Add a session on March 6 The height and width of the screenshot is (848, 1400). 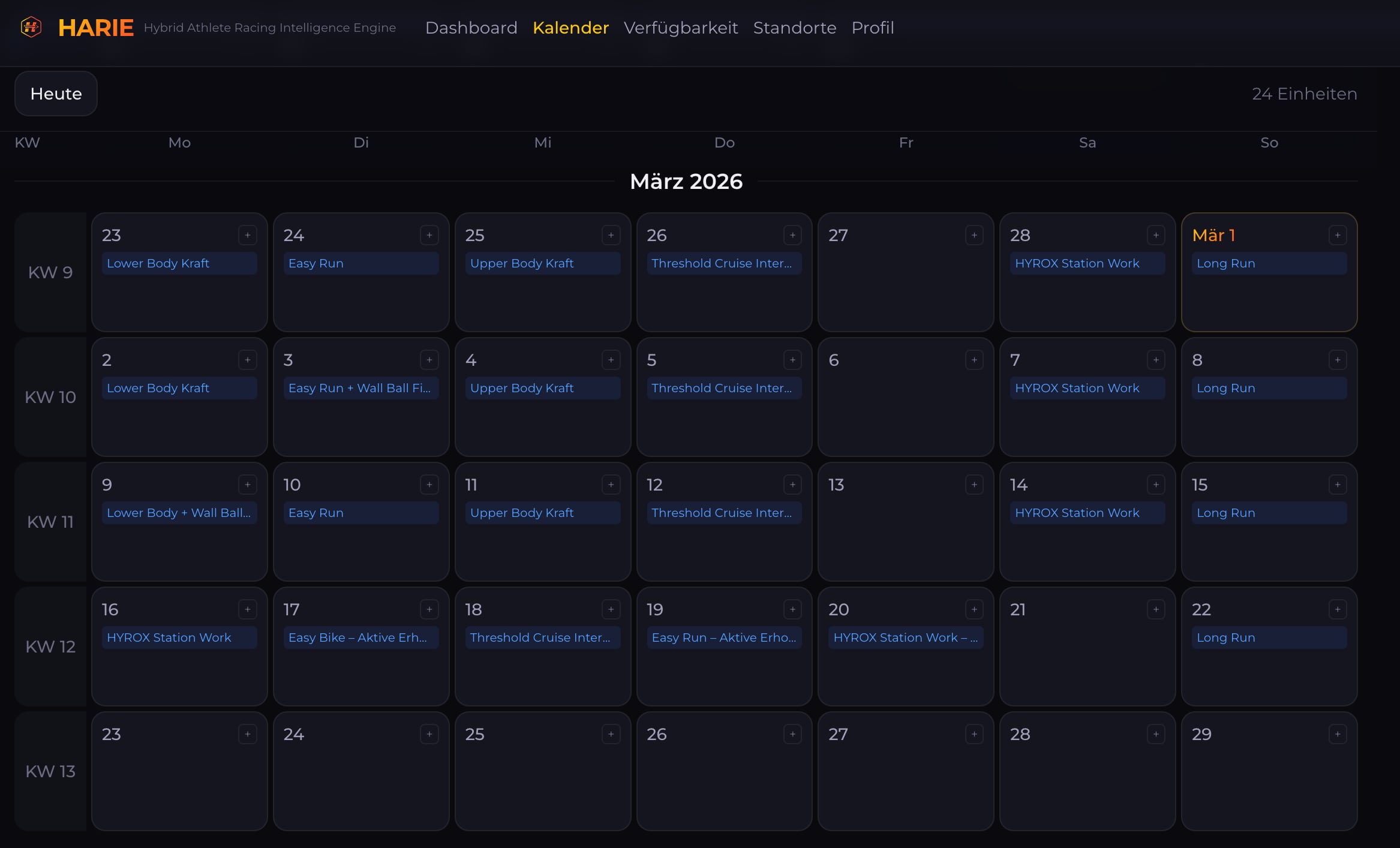point(974,360)
